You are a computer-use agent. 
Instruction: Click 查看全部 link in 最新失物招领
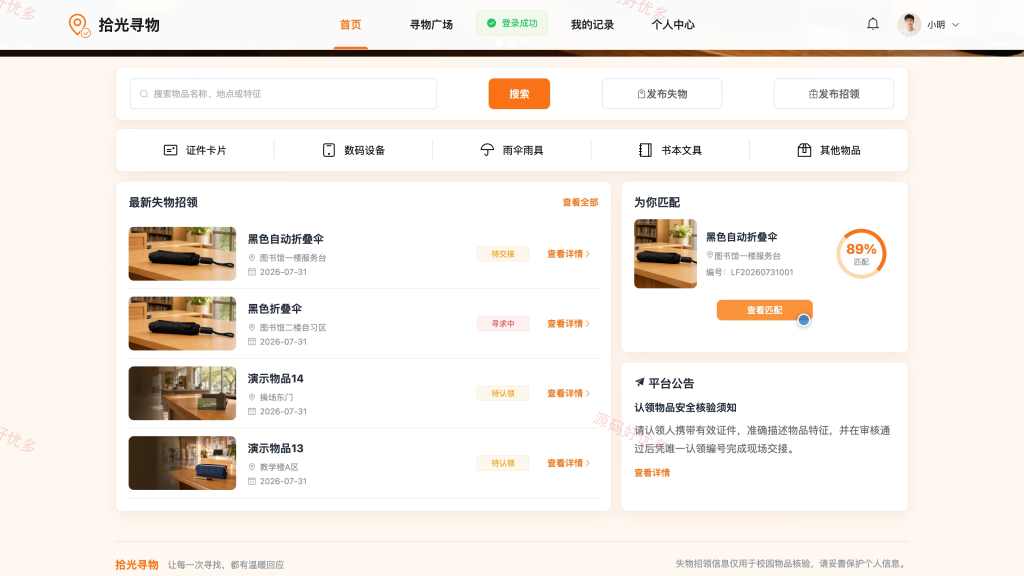tap(580, 202)
